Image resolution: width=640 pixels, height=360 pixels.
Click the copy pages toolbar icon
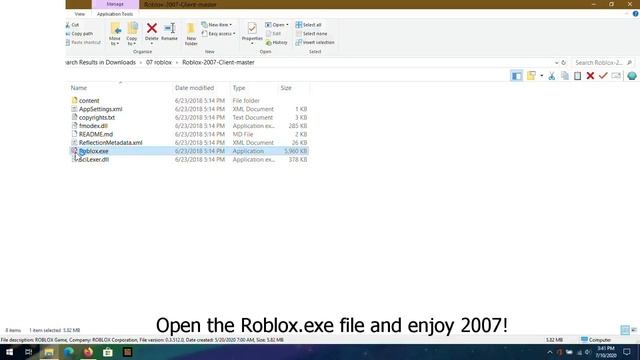click(x=564, y=76)
